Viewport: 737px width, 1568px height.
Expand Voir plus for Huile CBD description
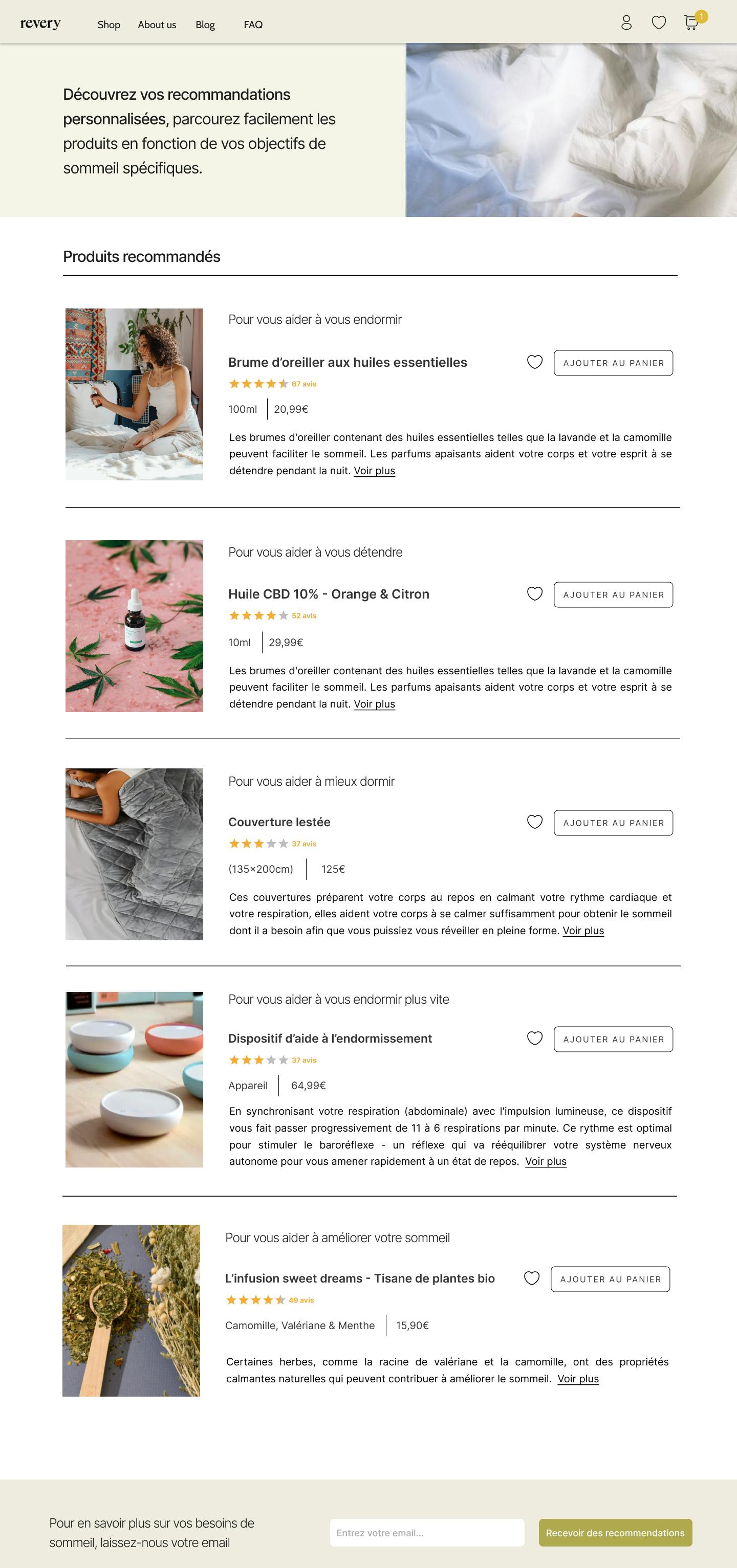click(x=375, y=704)
